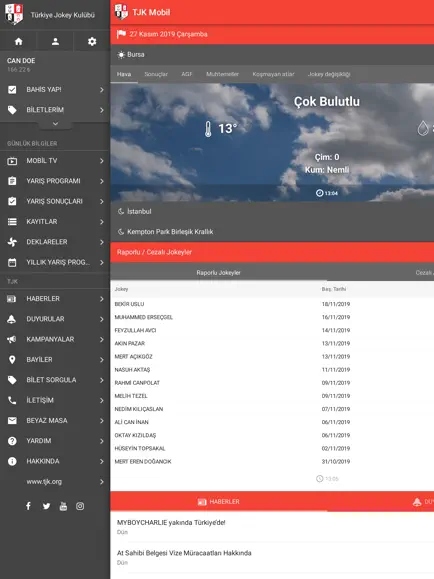Expand the Bahis Yap arrow
Screen dimensions: 434x579
[x=102, y=90]
